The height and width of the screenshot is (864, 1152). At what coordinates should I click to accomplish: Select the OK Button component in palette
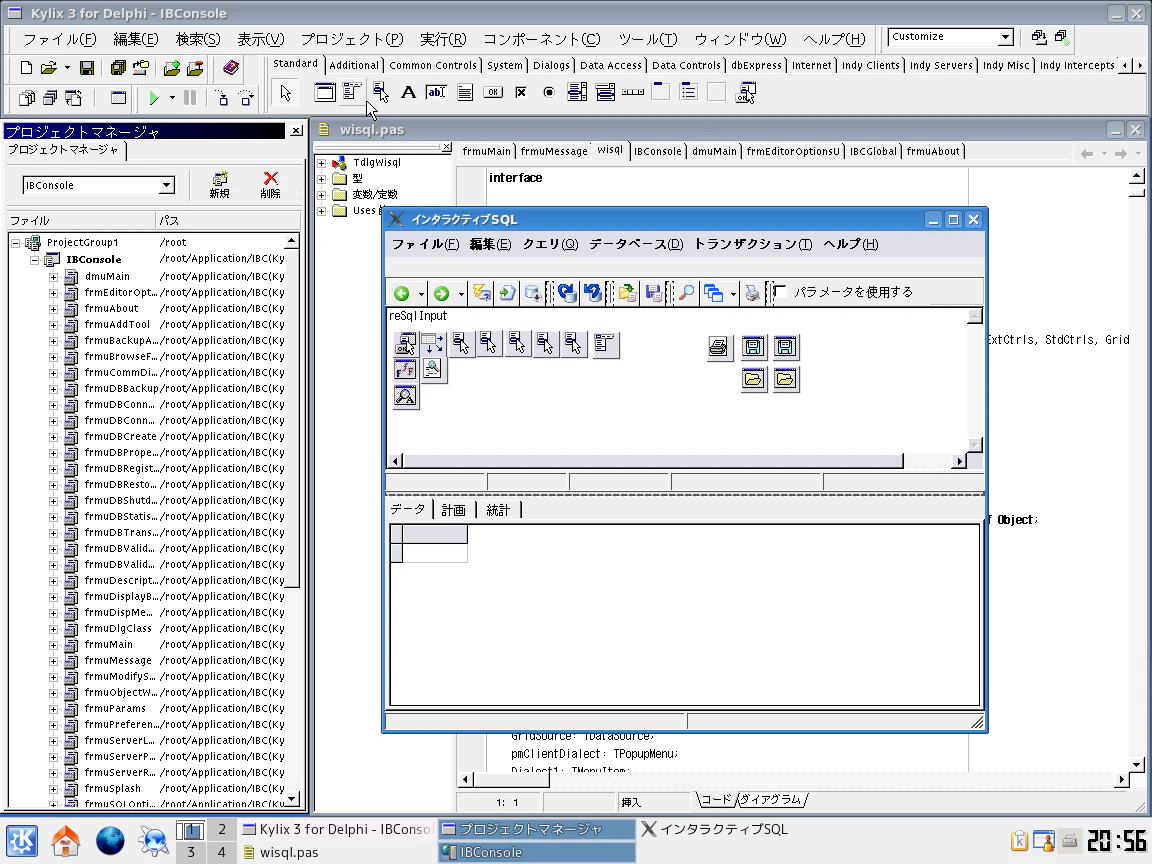(x=493, y=93)
